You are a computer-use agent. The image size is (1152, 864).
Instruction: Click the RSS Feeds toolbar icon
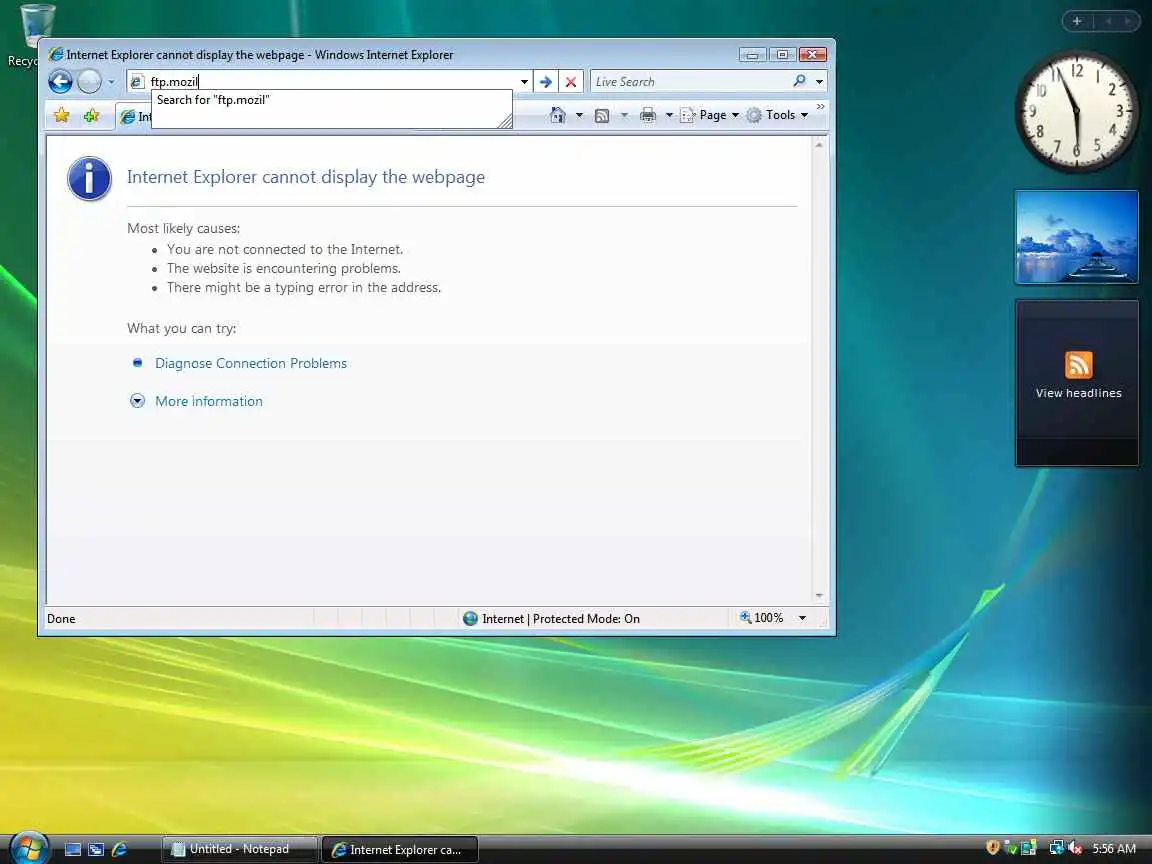[x=602, y=115]
